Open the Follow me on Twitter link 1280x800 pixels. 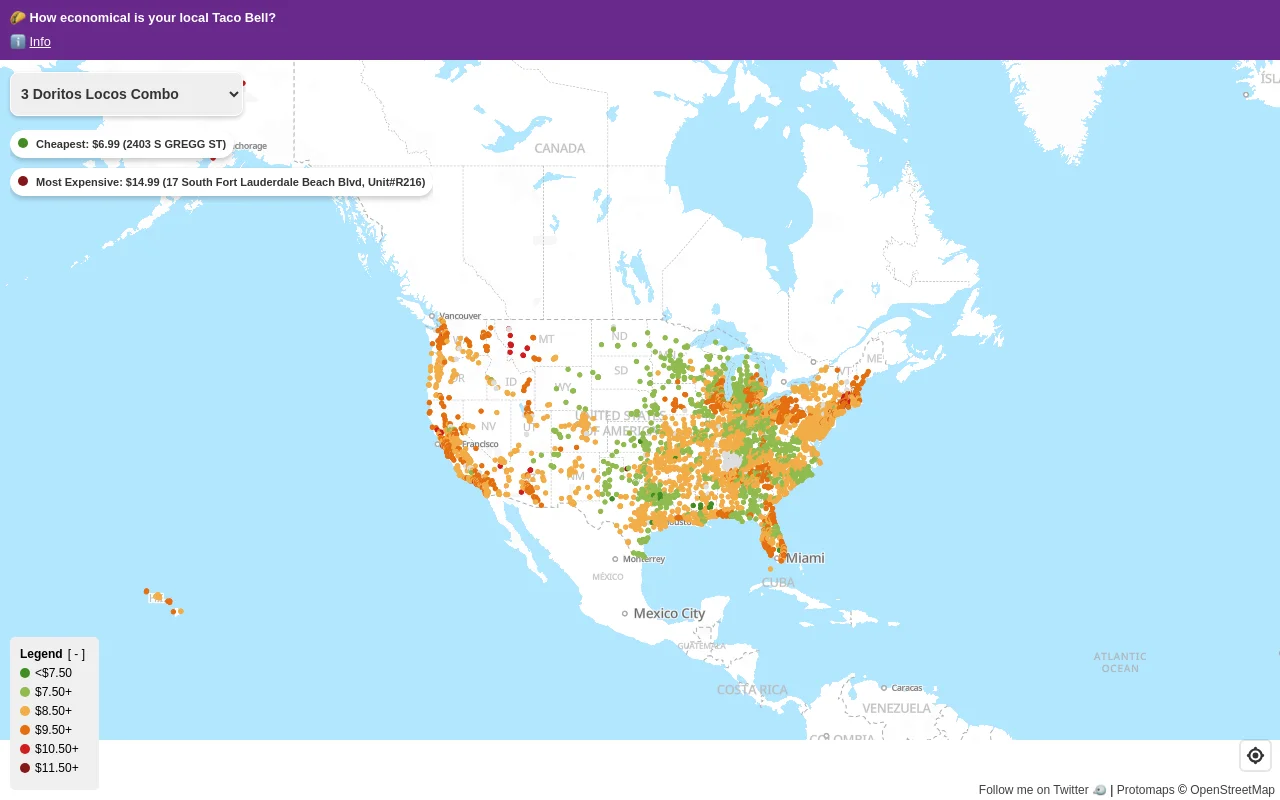click(x=1043, y=790)
